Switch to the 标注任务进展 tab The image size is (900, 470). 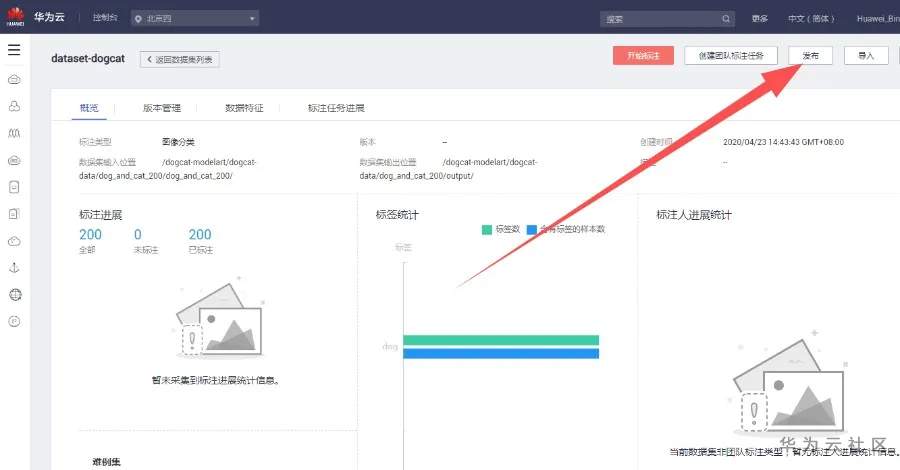[x=336, y=108]
